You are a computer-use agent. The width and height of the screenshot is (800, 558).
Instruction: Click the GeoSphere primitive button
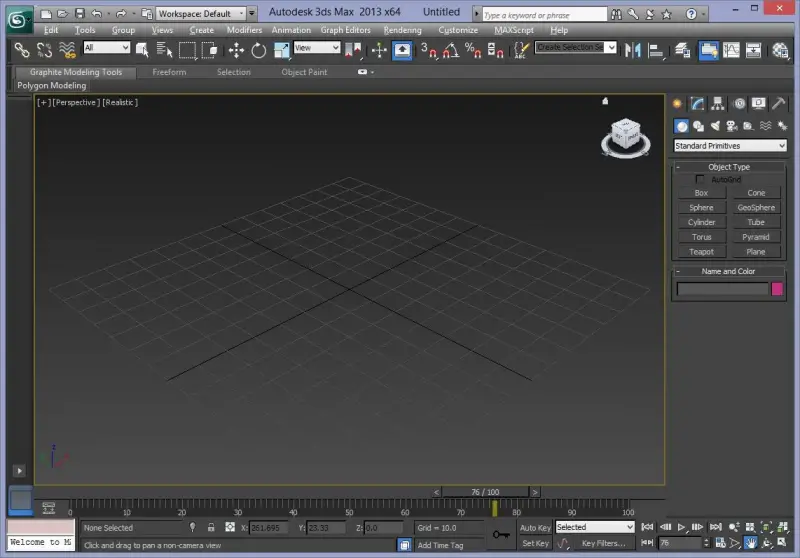click(x=756, y=208)
